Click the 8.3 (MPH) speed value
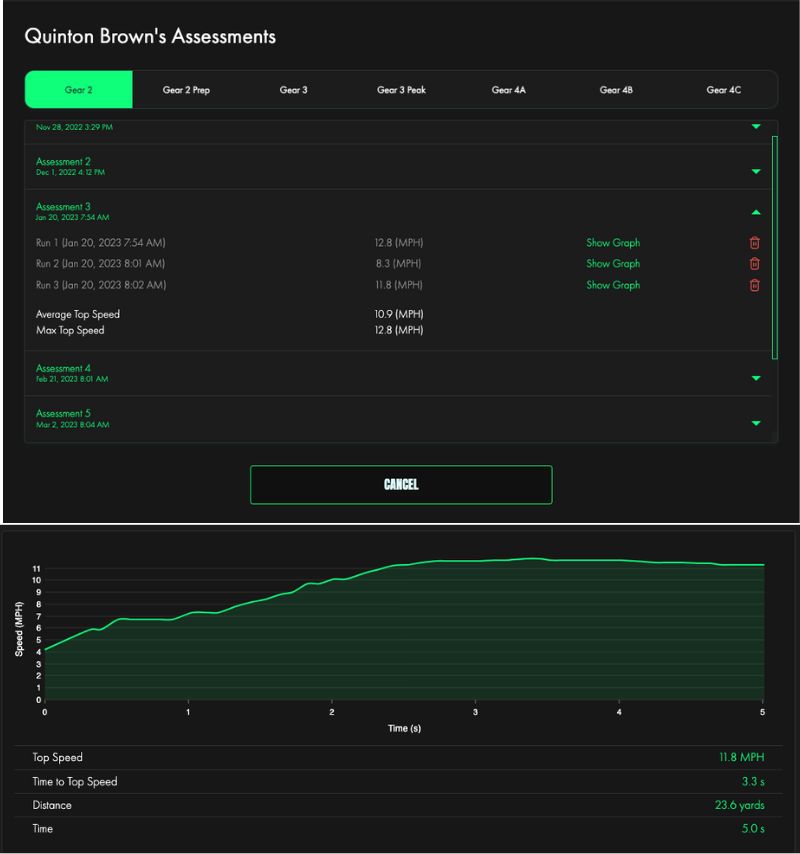This screenshot has width=800, height=854. pyautogui.click(x=399, y=264)
